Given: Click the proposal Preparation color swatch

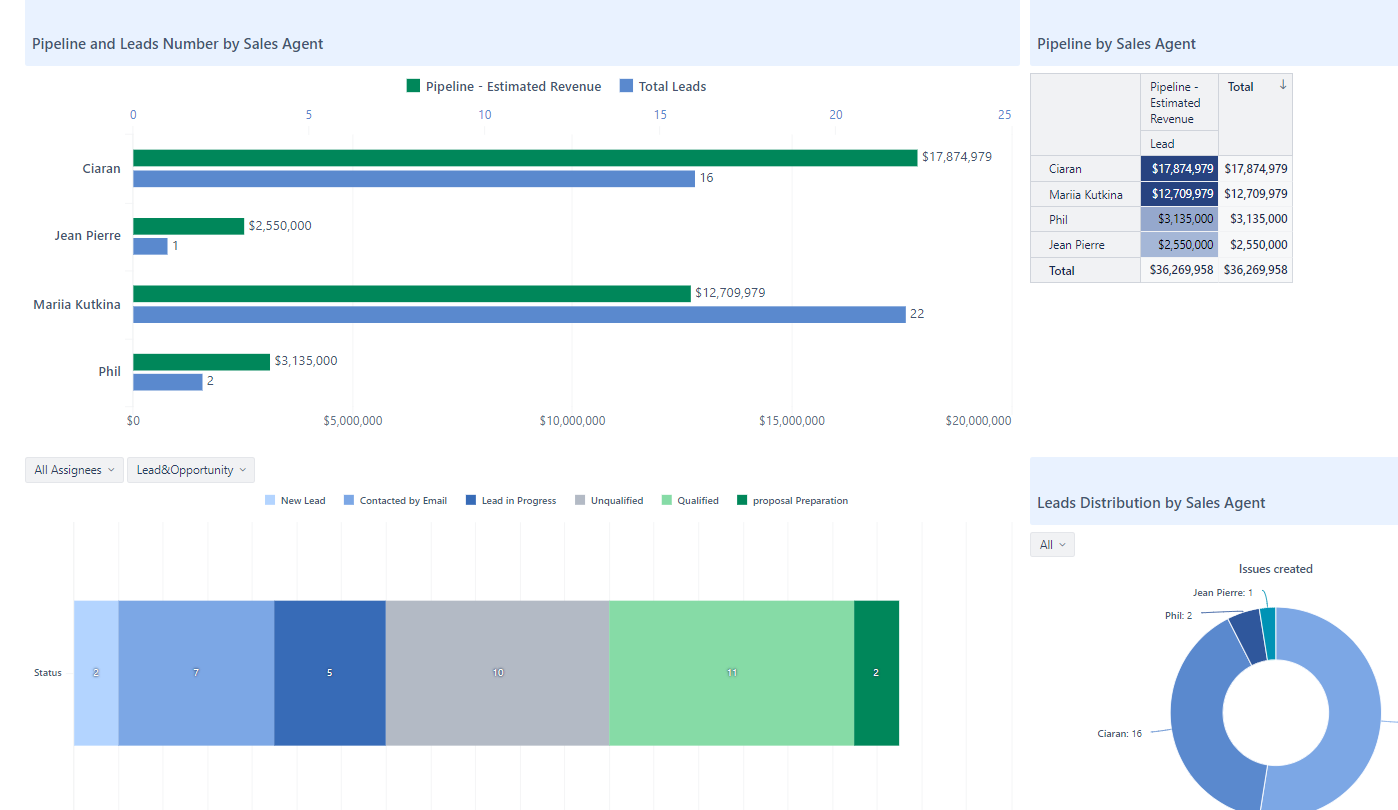Looking at the screenshot, I should tap(740, 500).
